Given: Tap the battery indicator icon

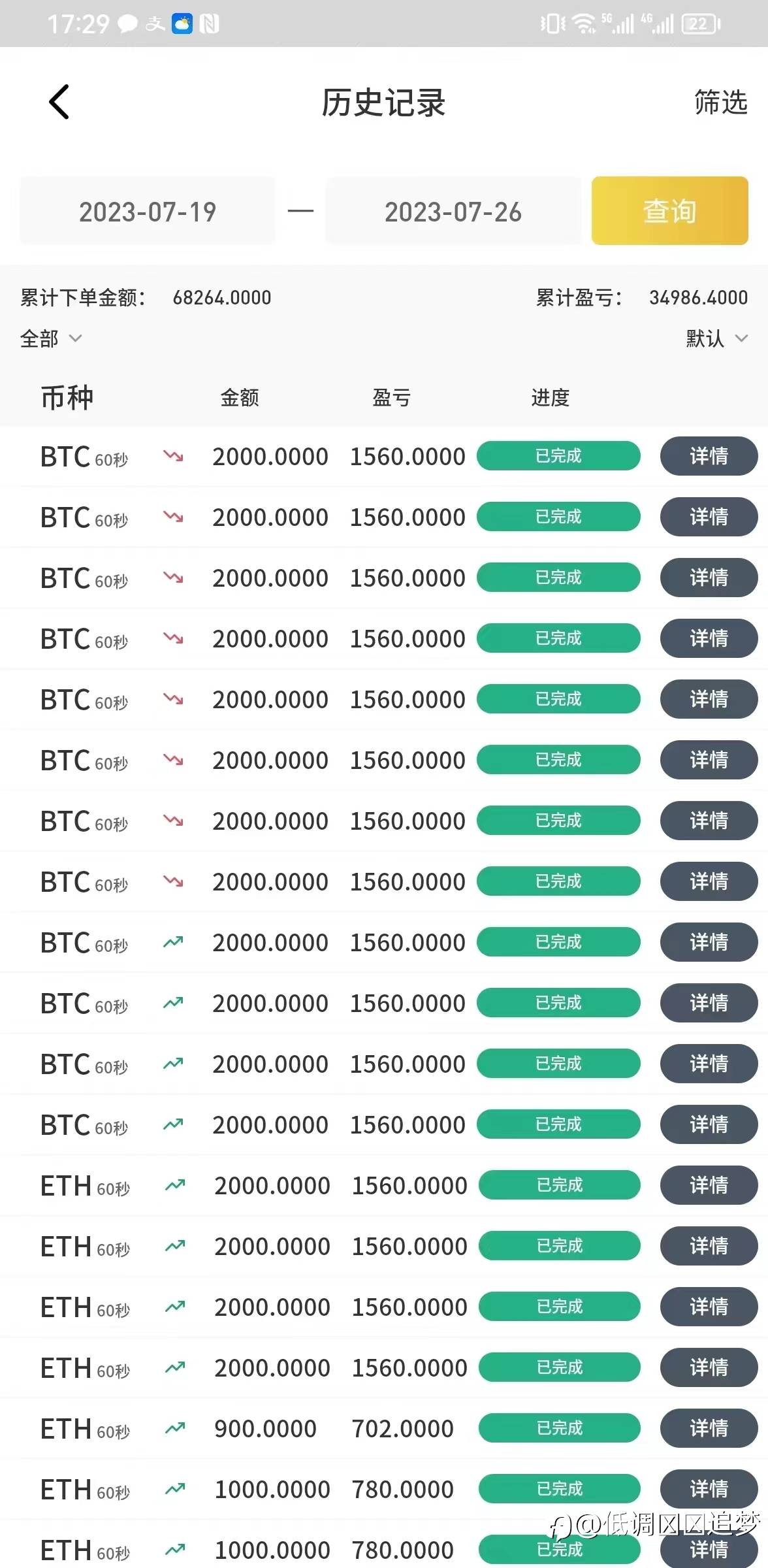Looking at the screenshot, I should (700, 24).
